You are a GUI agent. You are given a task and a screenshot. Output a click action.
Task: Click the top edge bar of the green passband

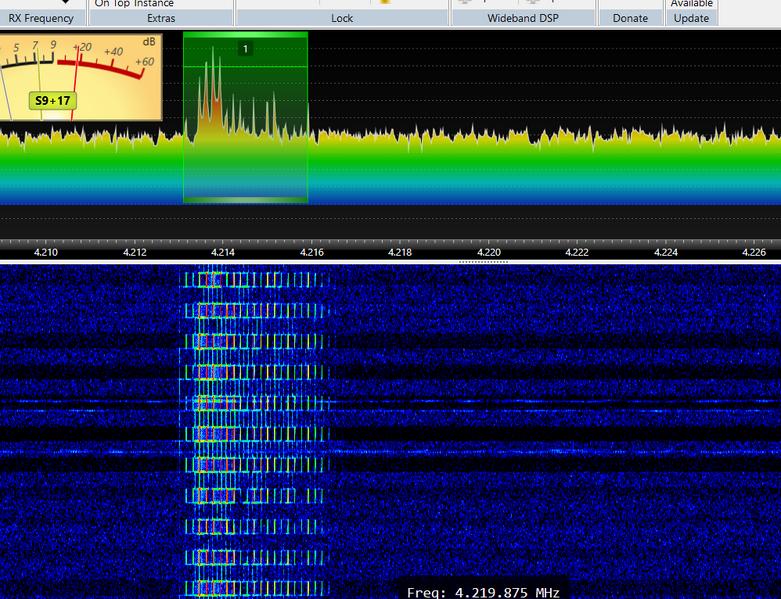pos(246,35)
